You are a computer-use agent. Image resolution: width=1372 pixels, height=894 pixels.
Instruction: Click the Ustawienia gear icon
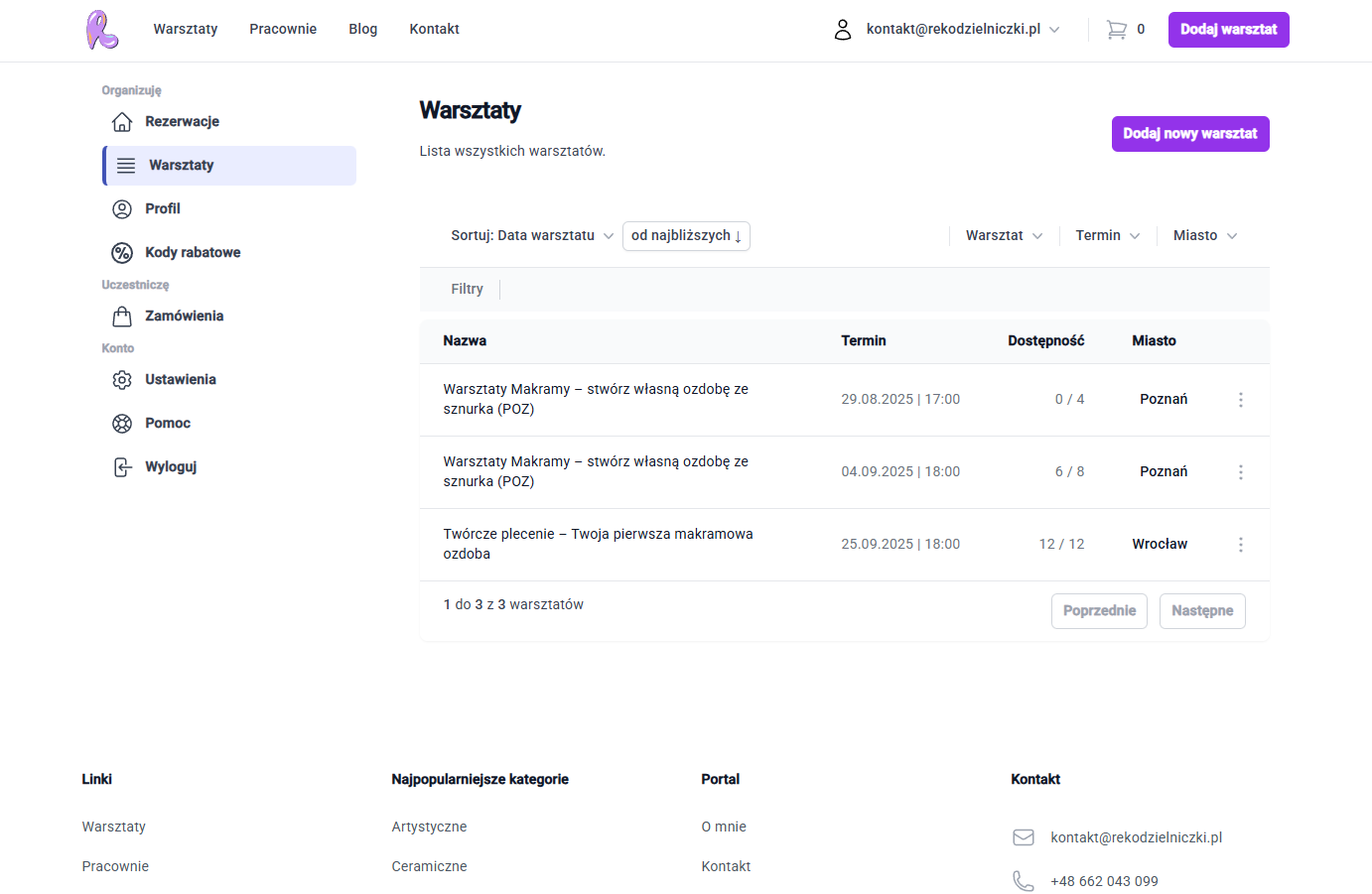click(x=122, y=380)
